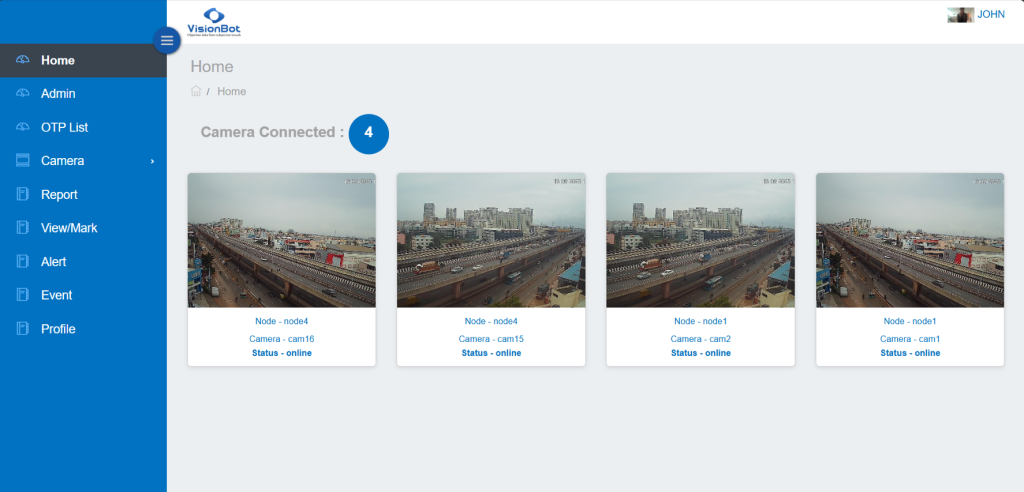Toggle the sidebar hamburger menu button

pos(167,40)
